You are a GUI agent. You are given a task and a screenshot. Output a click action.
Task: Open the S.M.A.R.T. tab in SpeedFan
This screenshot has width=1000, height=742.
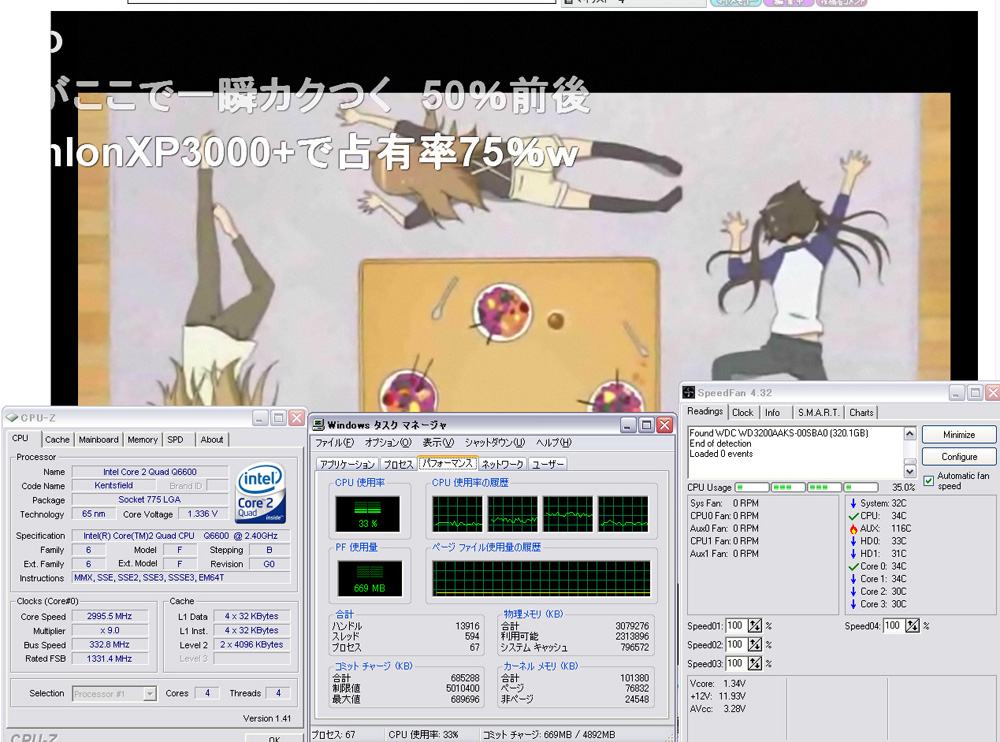[818, 413]
